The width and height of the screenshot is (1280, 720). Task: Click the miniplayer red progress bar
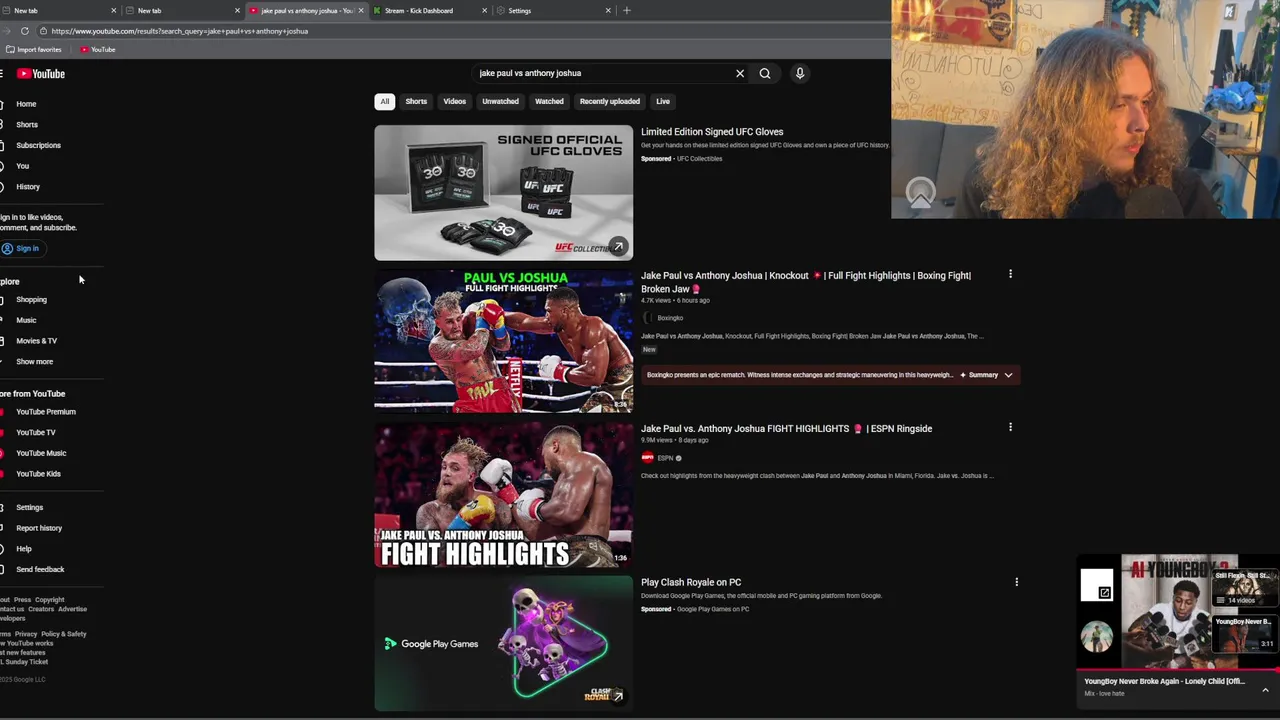pos(1178,670)
